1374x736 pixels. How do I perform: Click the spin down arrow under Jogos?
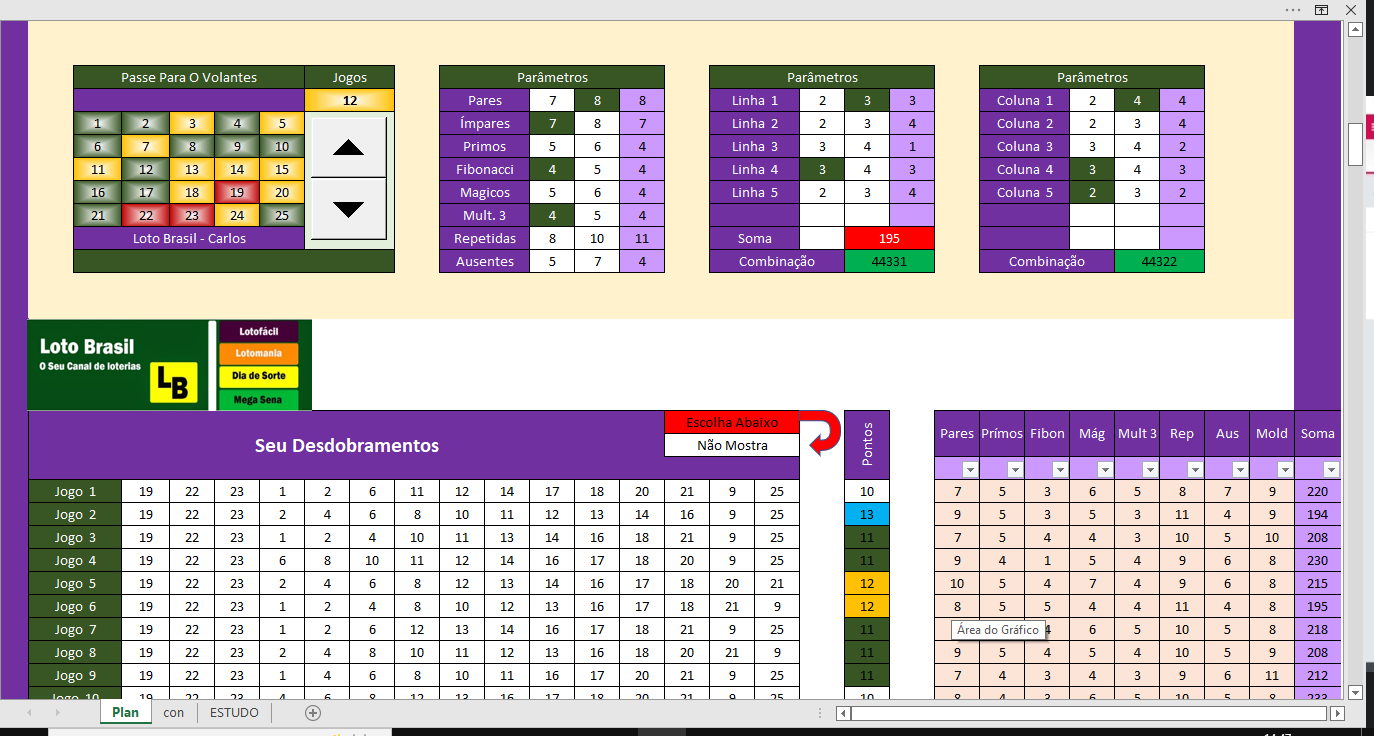pos(348,209)
